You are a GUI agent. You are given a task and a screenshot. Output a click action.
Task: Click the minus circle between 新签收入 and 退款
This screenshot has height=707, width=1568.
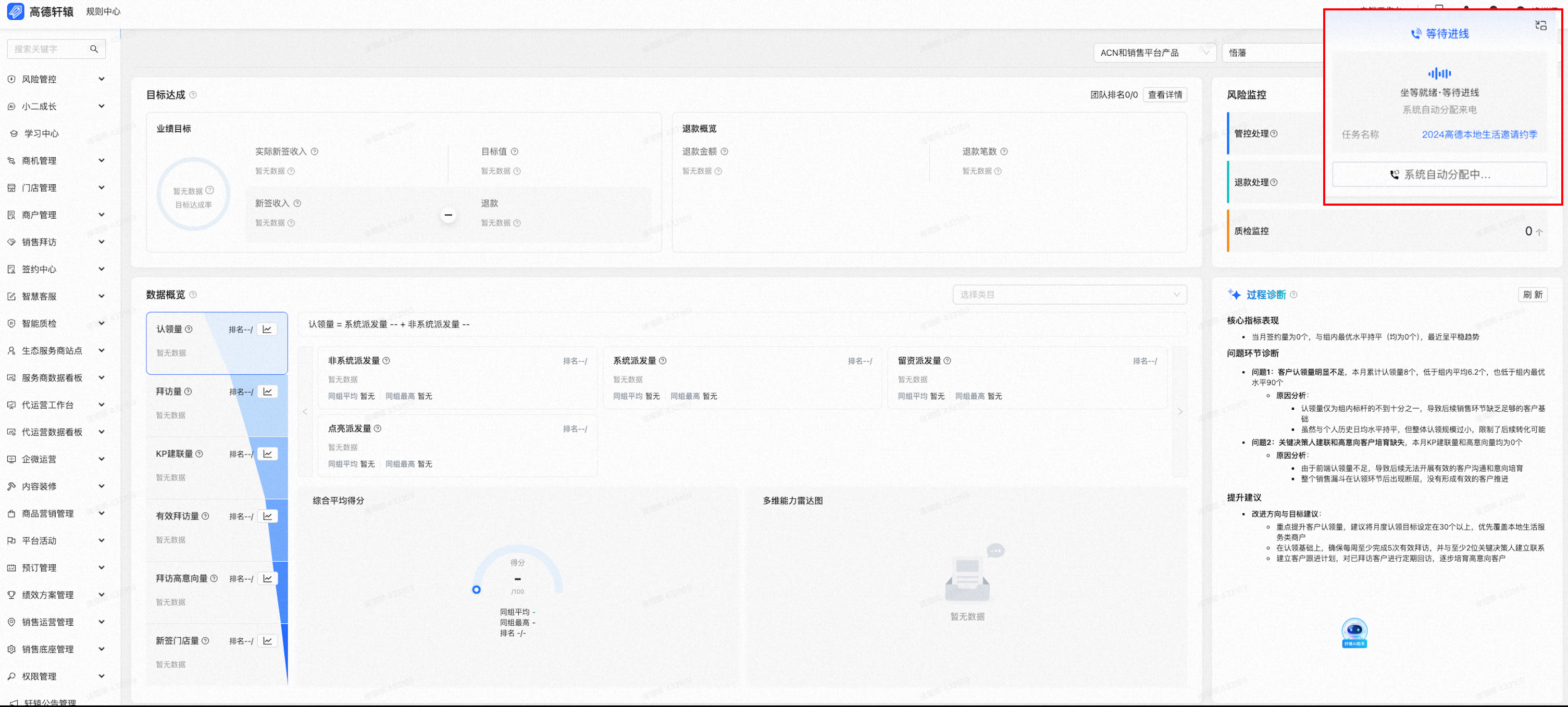[x=449, y=216]
